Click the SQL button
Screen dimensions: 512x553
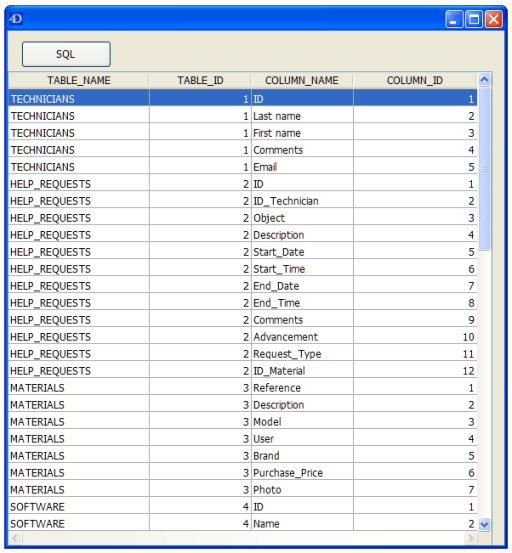tap(66, 54)
